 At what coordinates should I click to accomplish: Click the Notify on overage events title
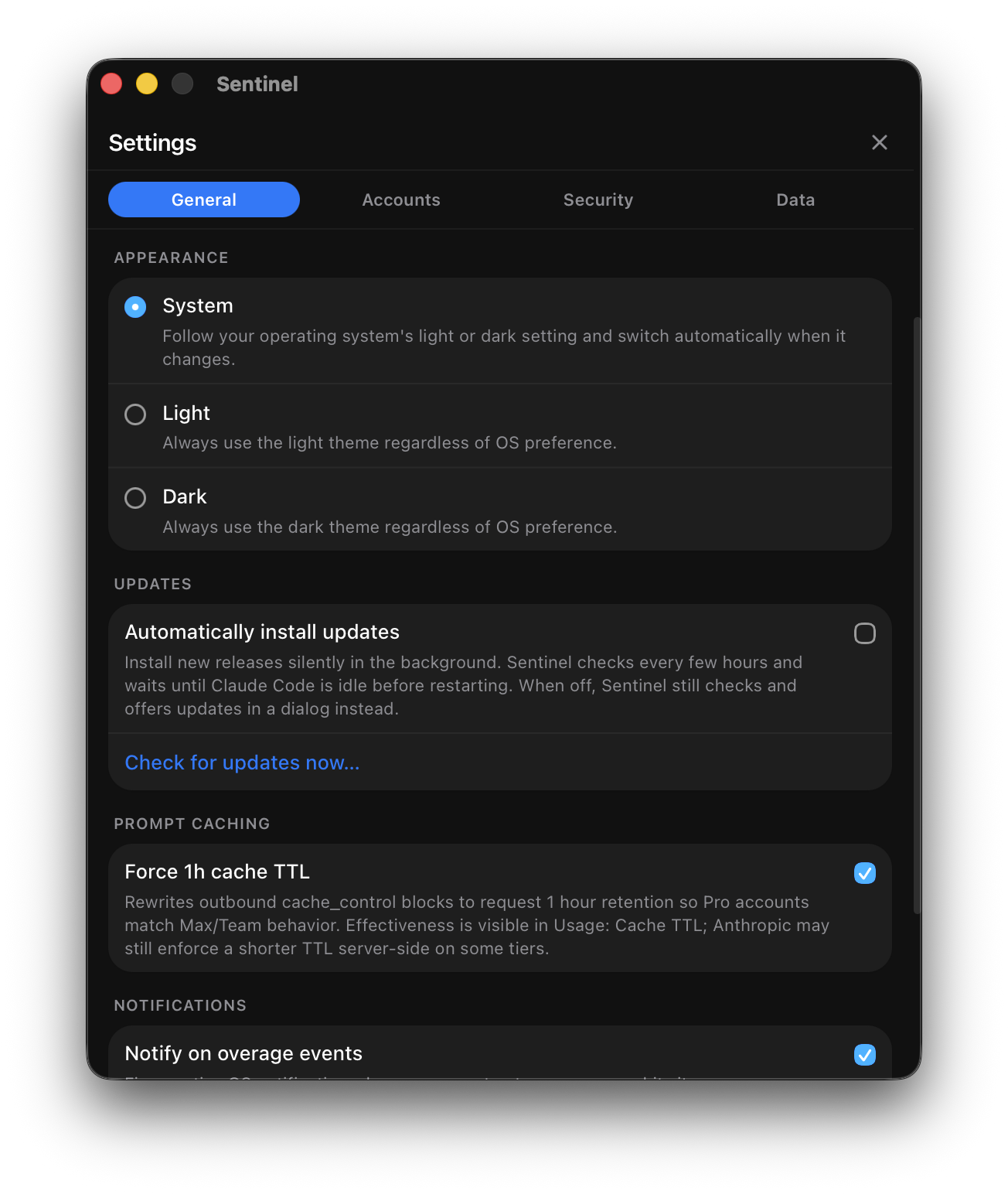(243, 1053)
